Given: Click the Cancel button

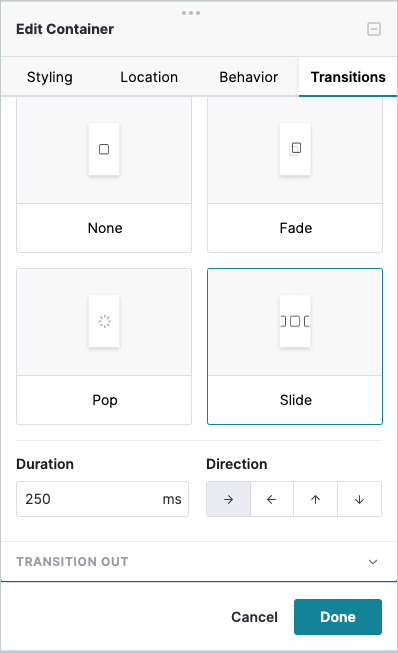Looking at the screenshot, I should [254, 617].
